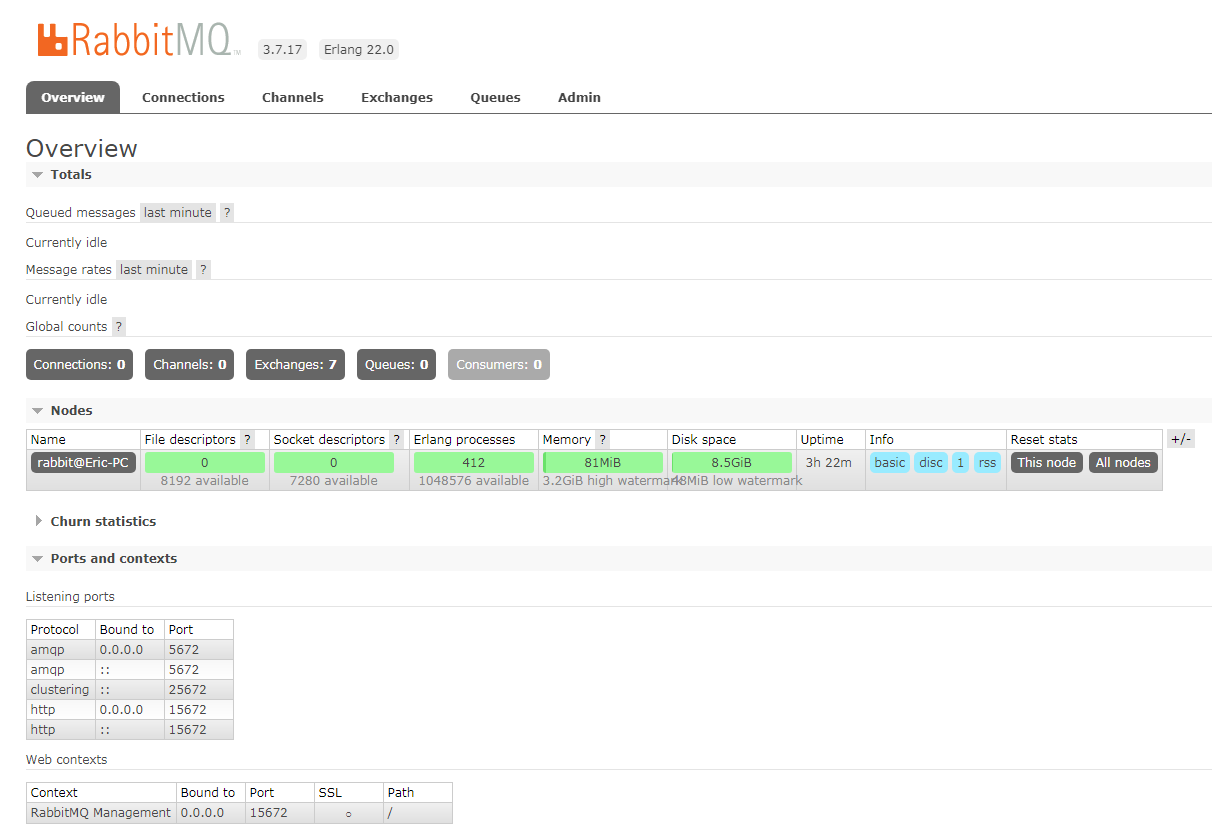Open node rabbit@Eric-PC details
Viewport: 1212px width, 837px height.
click(84, 462)
